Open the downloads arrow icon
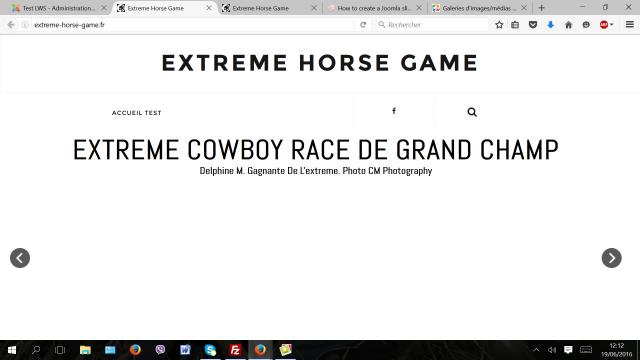Screen dimensions: 640x360 [x=550, y=25]
